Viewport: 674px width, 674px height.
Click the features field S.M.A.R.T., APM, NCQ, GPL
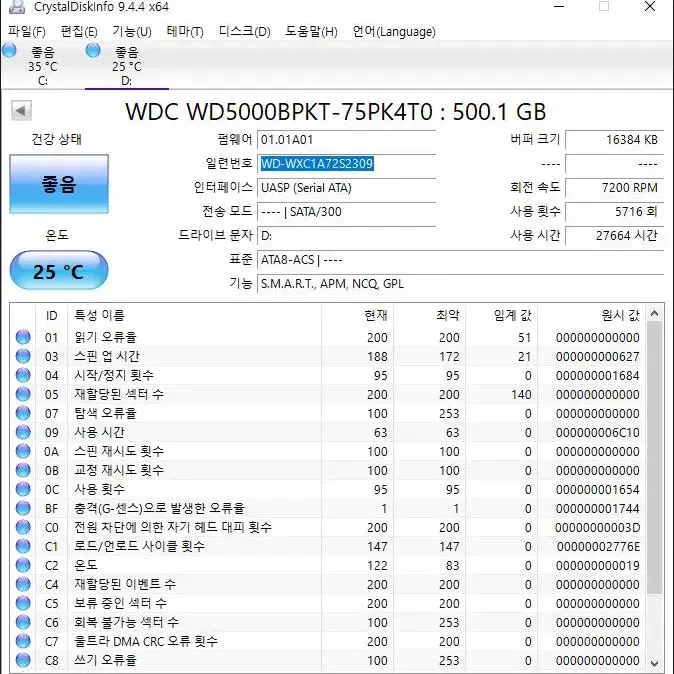(461, 284)
